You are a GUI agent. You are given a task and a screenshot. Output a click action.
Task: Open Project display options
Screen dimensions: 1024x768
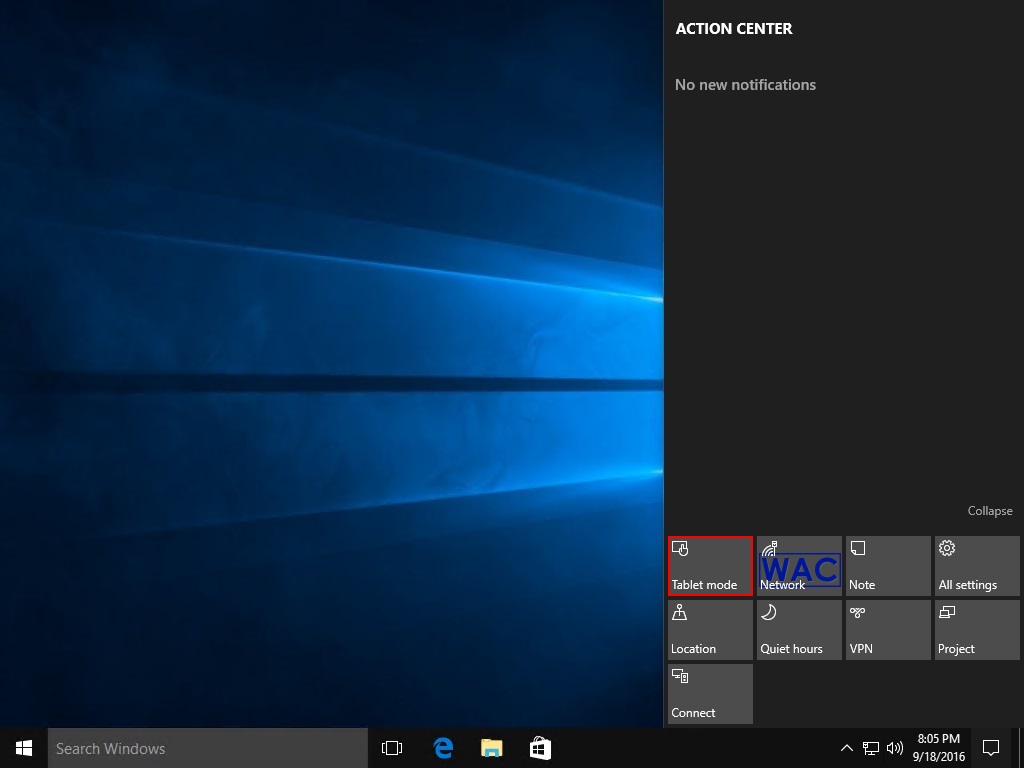point(976,629)
